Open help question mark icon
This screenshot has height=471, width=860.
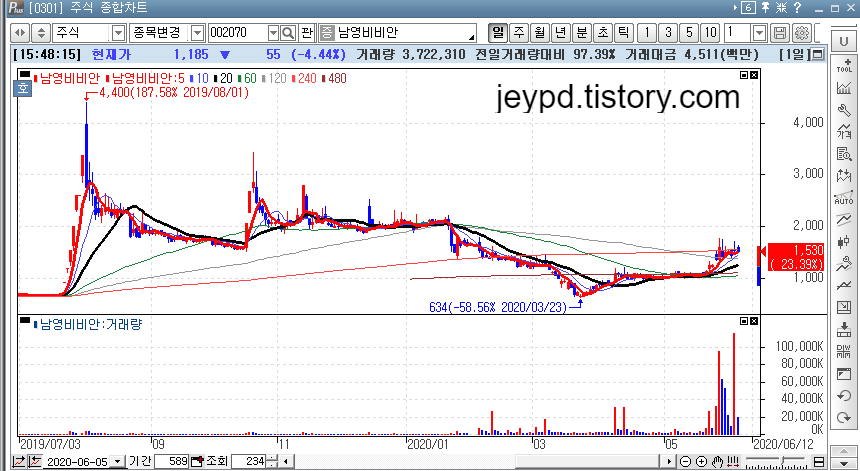click(797, 8)
